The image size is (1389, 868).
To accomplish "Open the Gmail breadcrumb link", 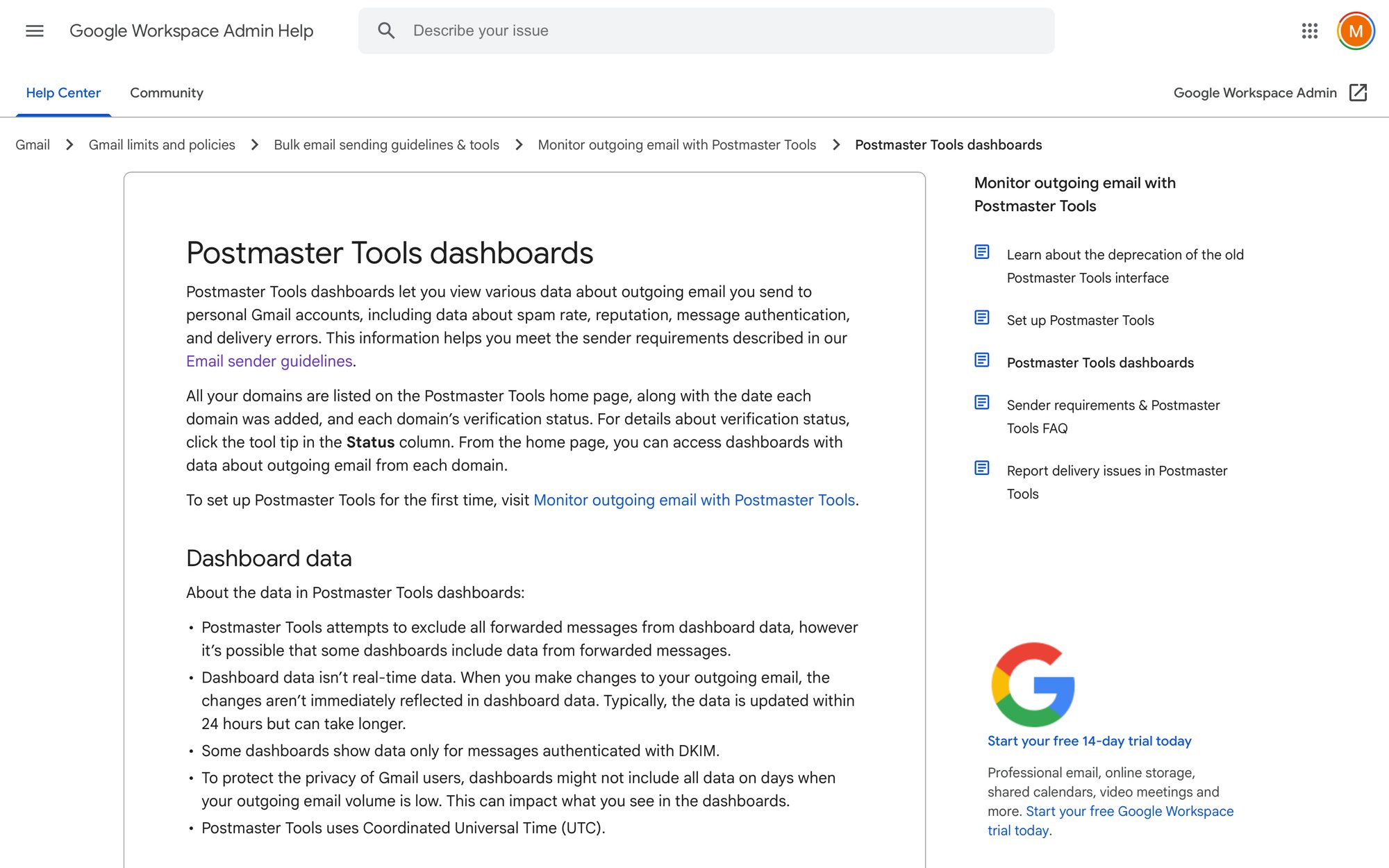I will coord(33,144).
